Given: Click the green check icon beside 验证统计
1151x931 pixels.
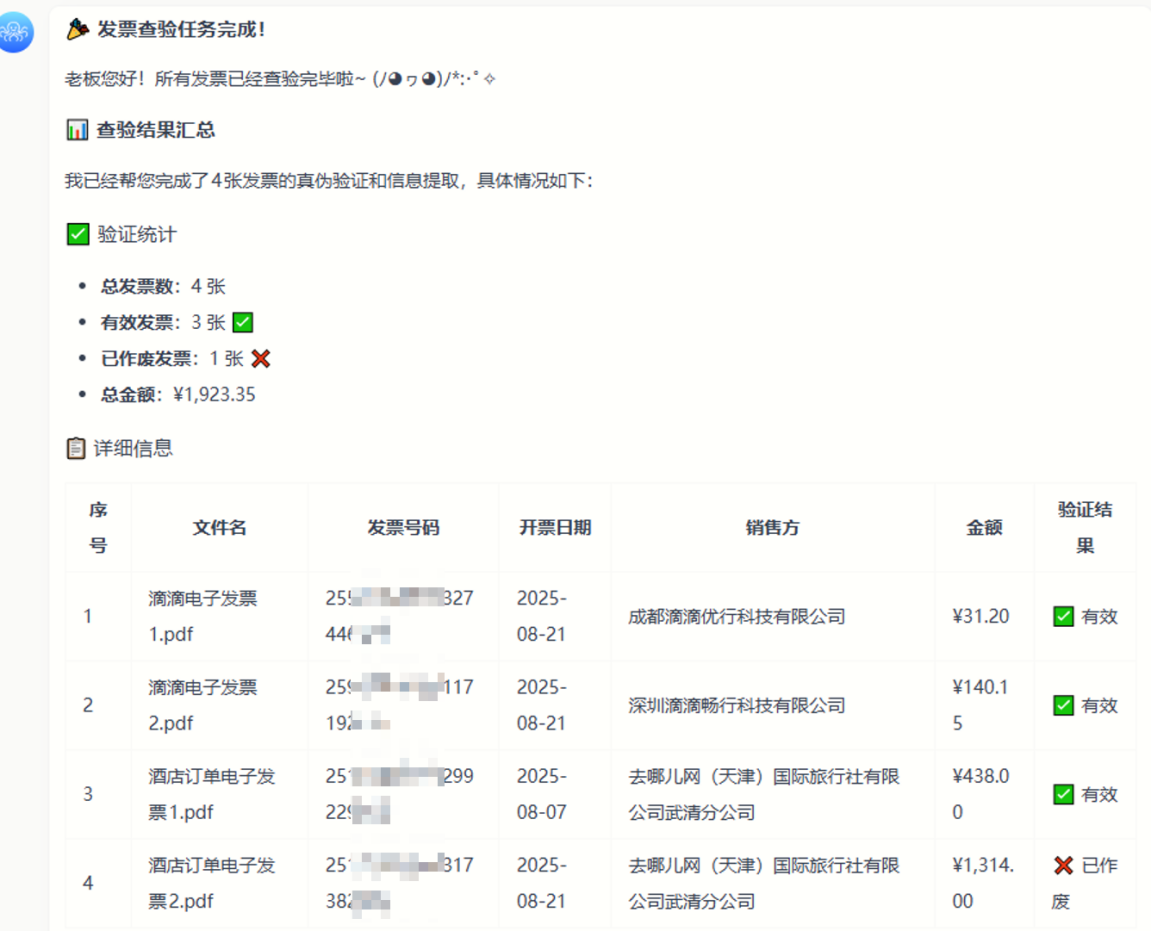Looking at the screenshot, I should [78, 235].
